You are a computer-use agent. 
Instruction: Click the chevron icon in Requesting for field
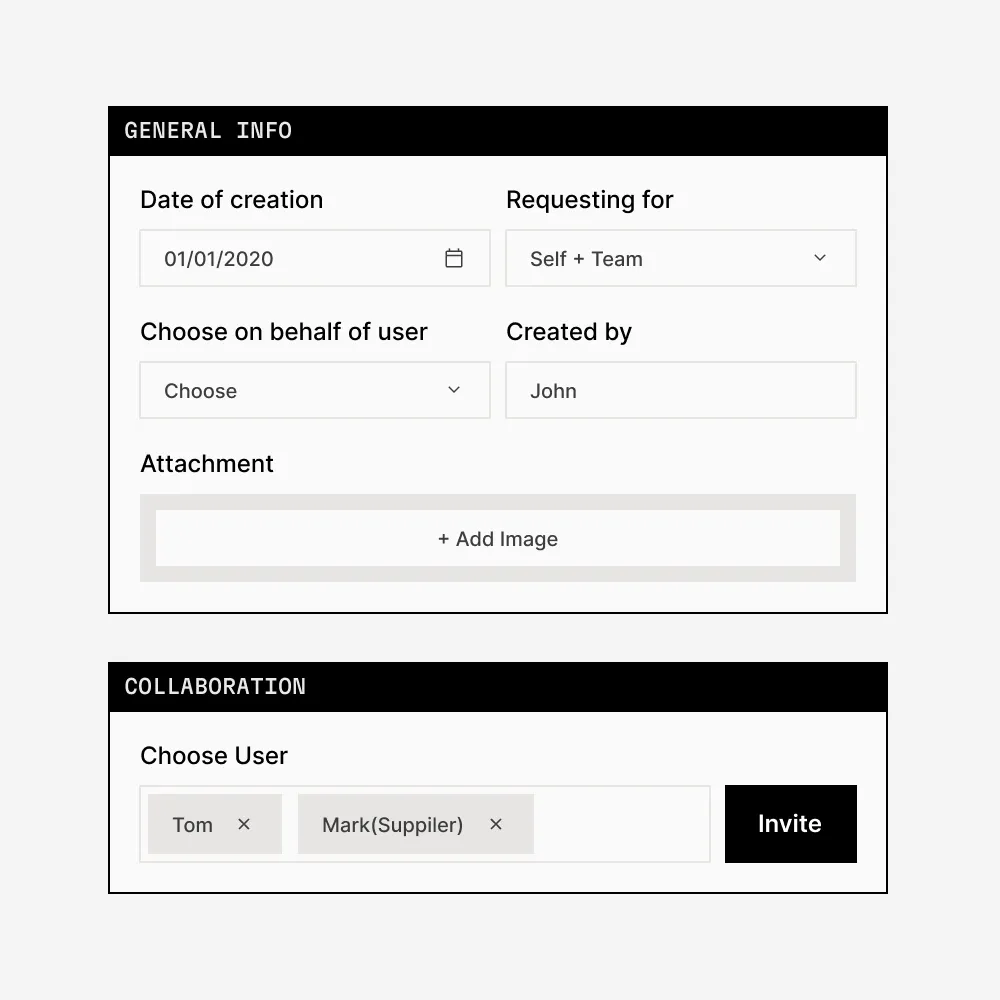(820, 258)
